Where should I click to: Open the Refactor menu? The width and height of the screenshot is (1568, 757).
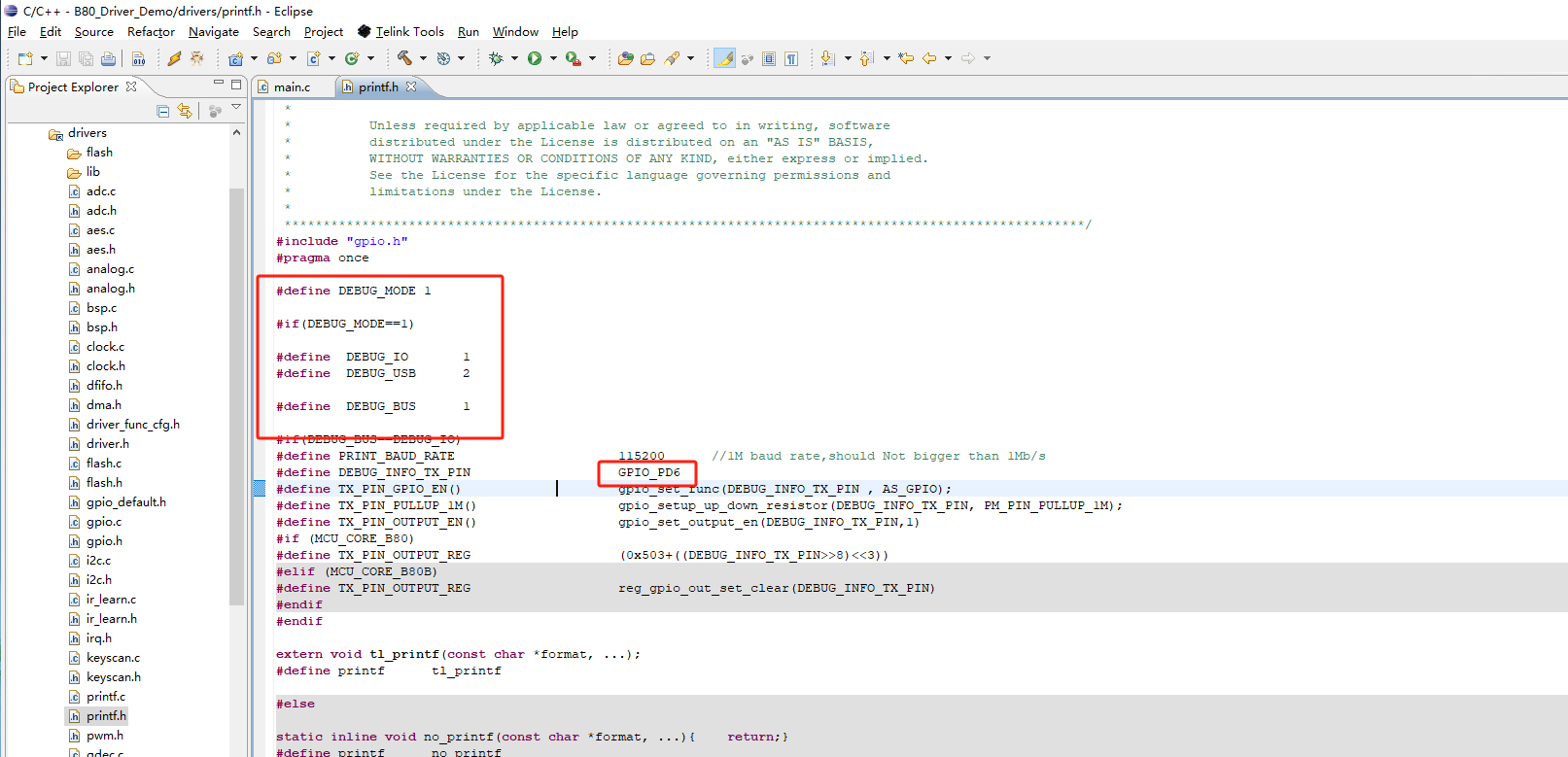coord(151,32)
